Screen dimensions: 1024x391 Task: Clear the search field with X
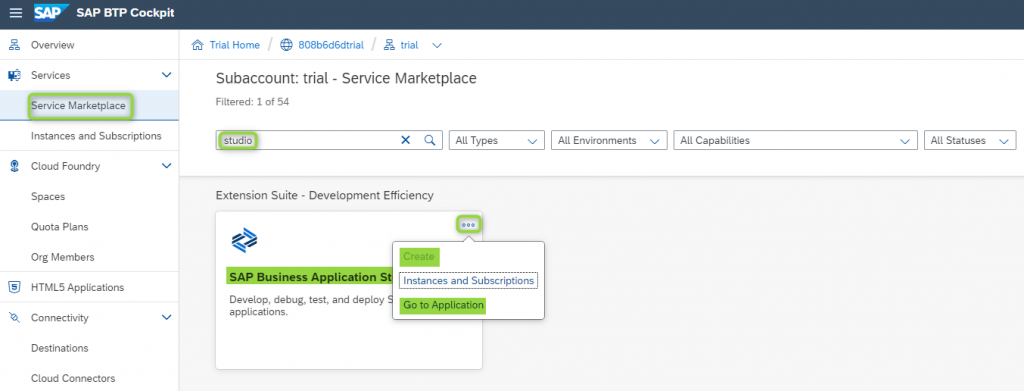click(406, 140)
